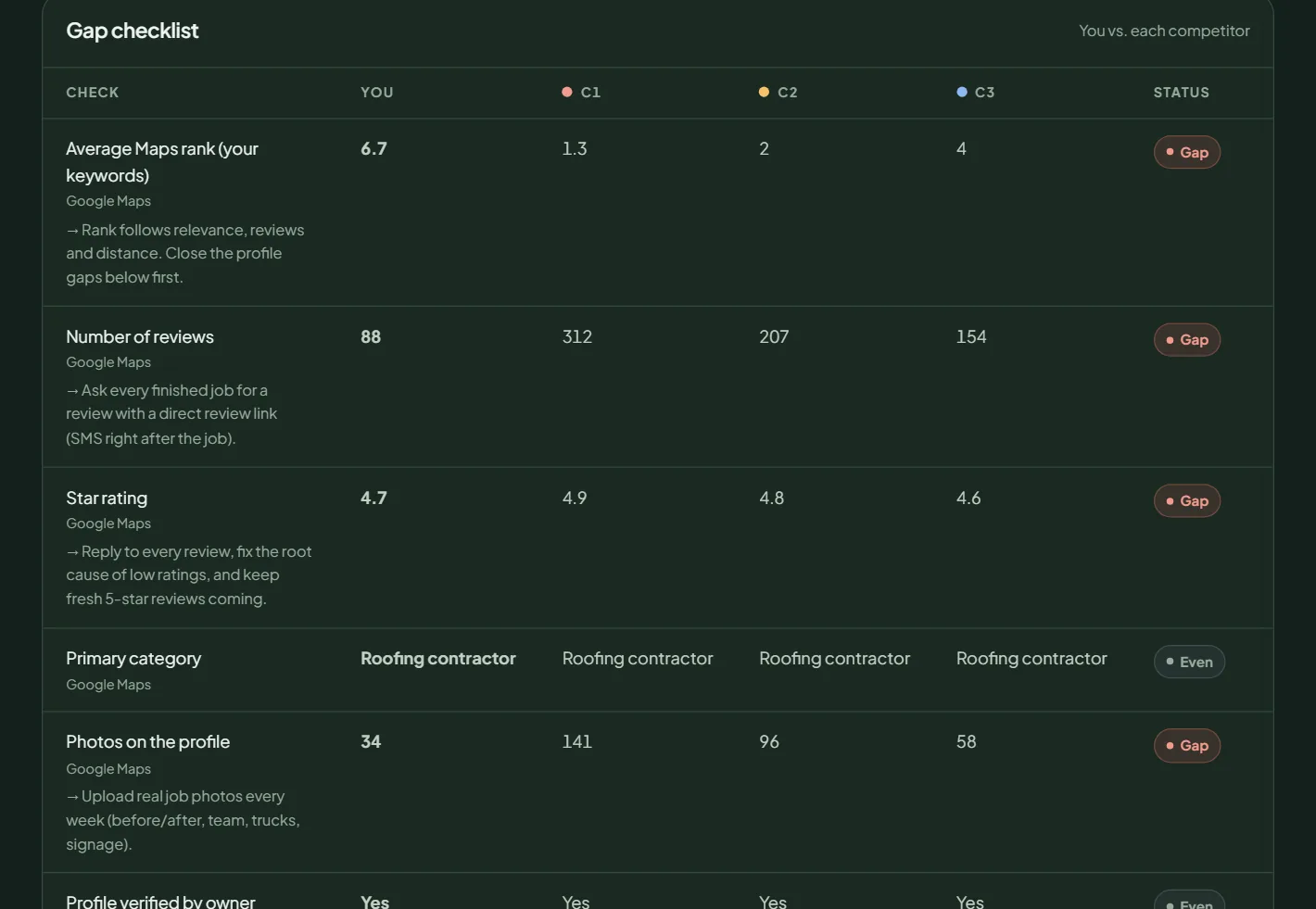Click the "Gap checklist" heading
This screenshot has height=909, width=1316.
click(x=133, y=31)
